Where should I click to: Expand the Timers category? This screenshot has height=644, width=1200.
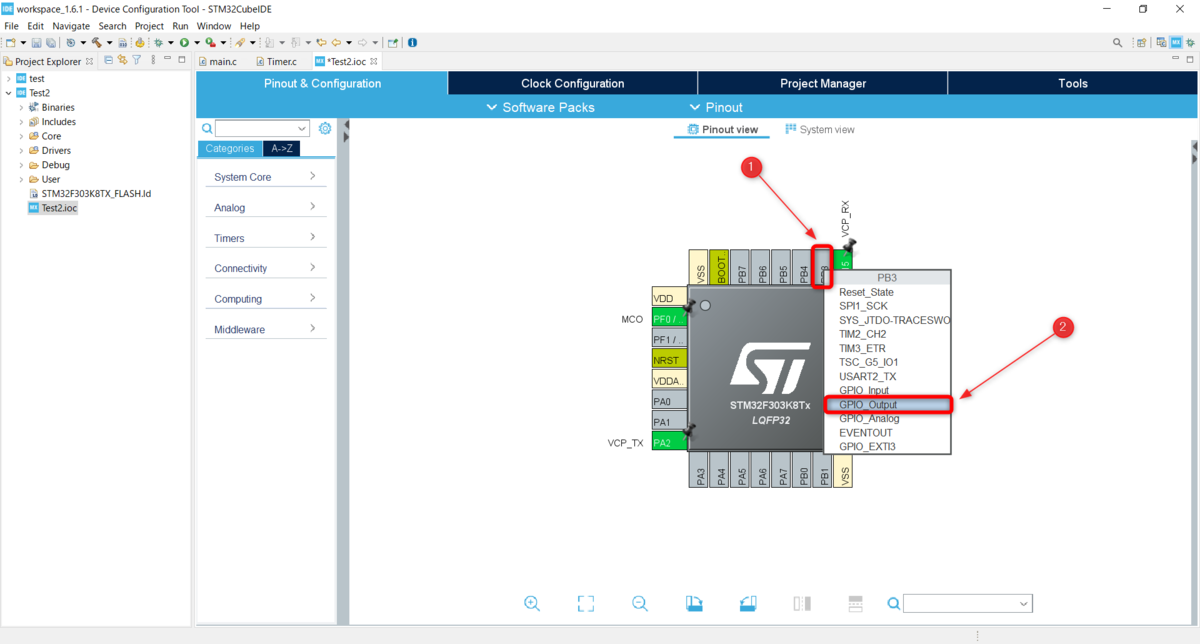[266, 238]
